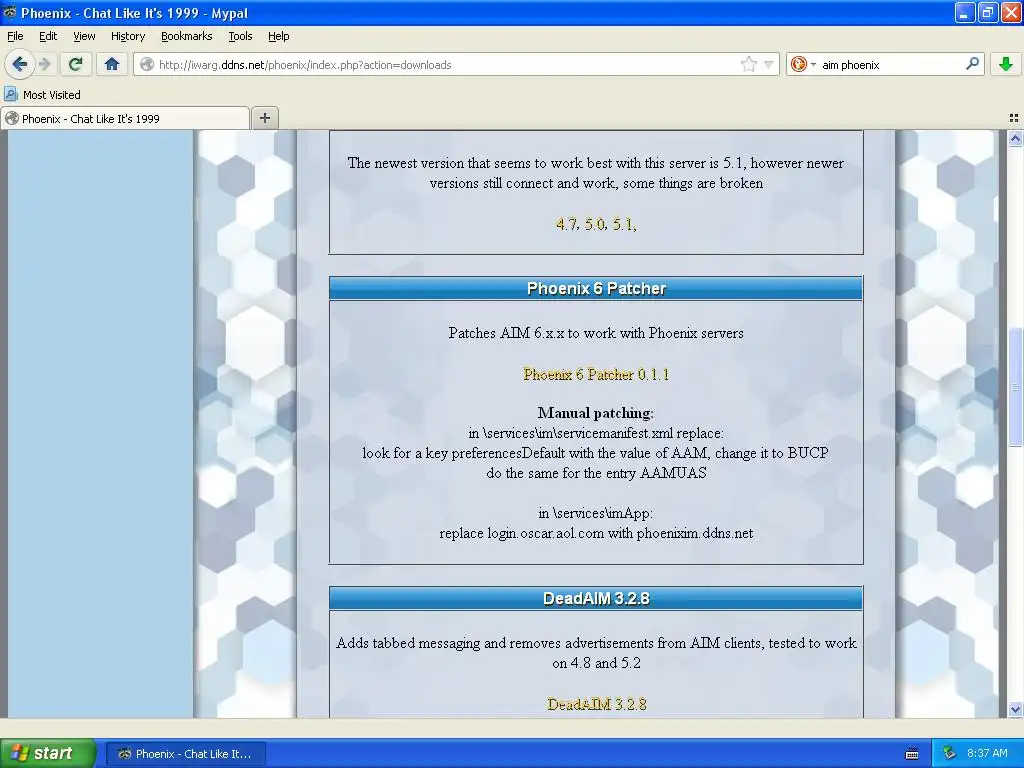The height and width of the screenshot is (768, 1024).
Task: Restore down the Mypal window
Action: [988, 12]
